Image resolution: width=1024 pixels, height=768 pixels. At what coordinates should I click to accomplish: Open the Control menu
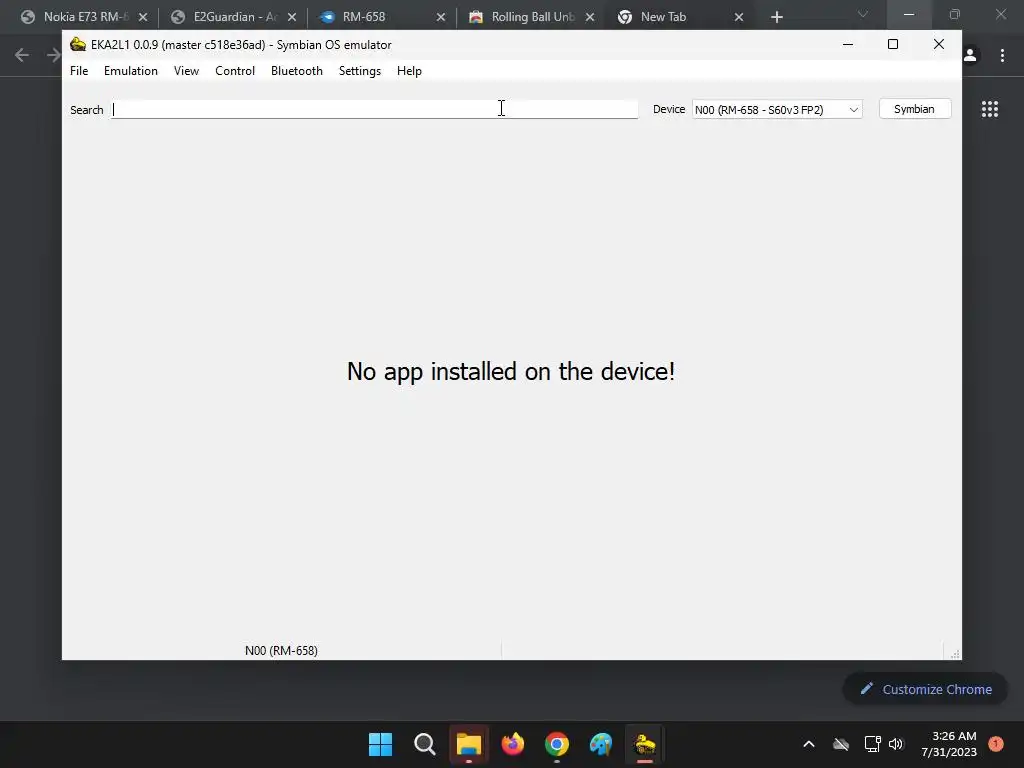234,71
